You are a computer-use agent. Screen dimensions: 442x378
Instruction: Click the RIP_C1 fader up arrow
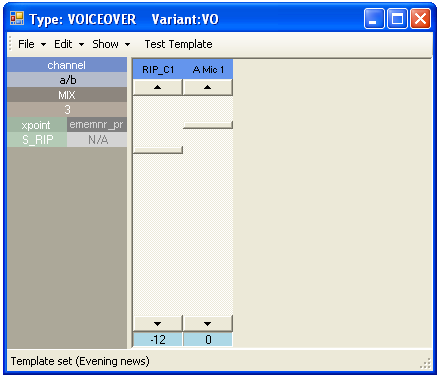pyautogui.click(x=158, y=87)
